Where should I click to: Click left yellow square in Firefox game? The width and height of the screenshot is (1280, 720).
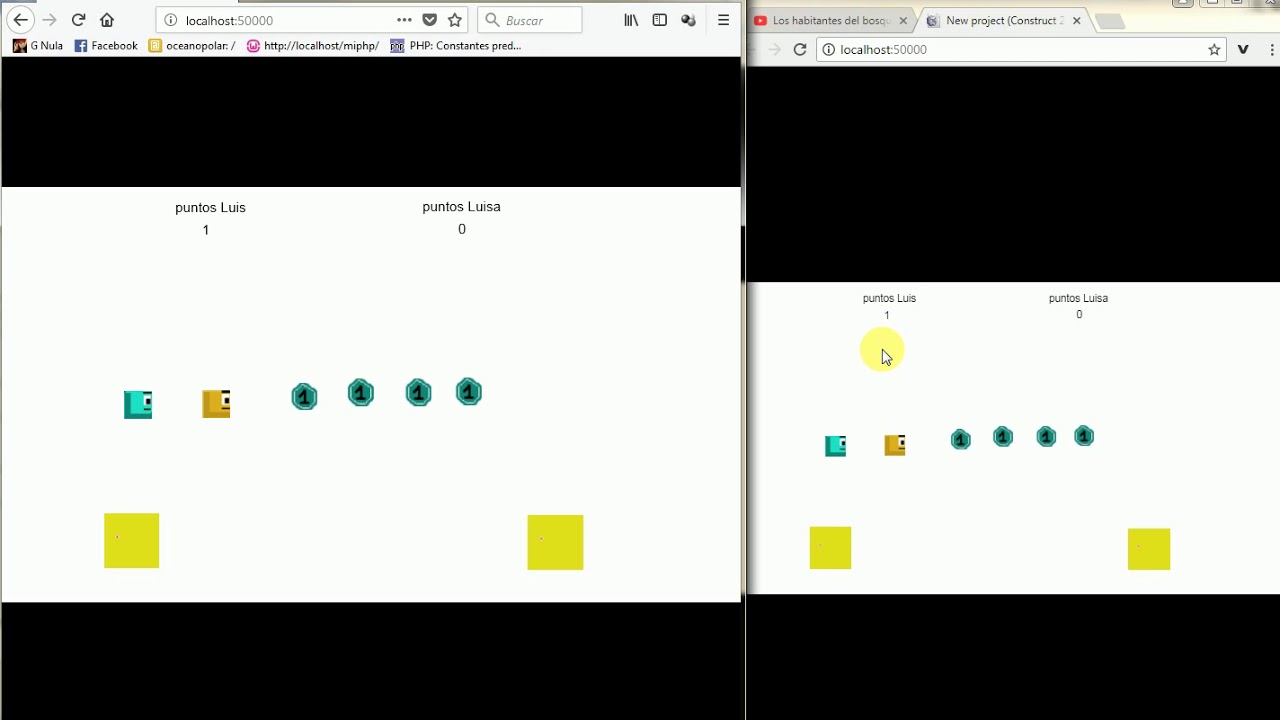pos(131,541)
